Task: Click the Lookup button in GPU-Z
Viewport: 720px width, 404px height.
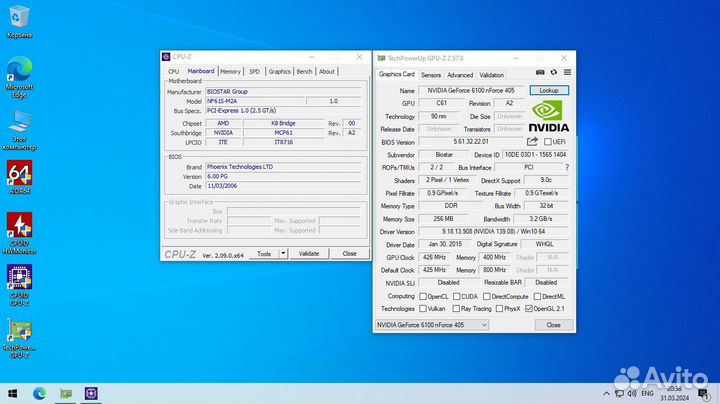Action: pyautogui.click(x=549, y=90)
